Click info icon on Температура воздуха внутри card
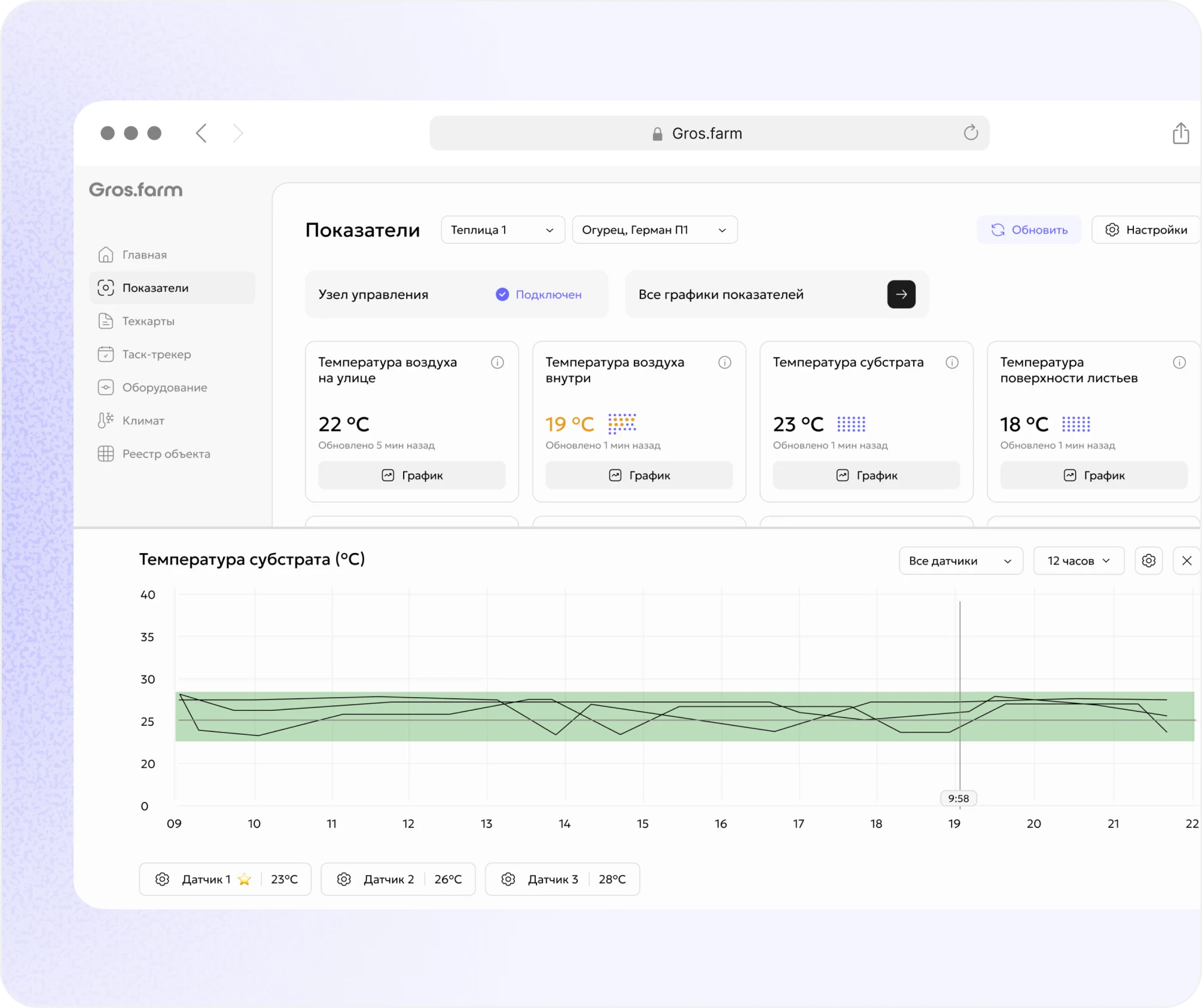The width and height of the screenshot is (1202, 1008). coord(725,362)
